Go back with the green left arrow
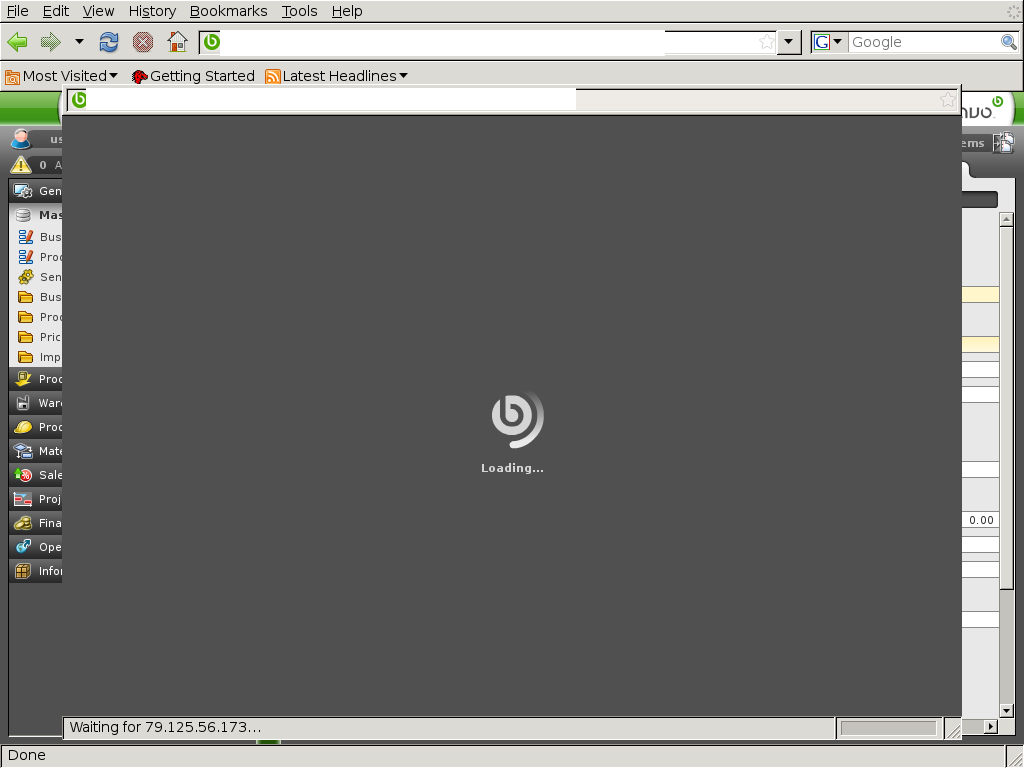 pyautogui.click(x=18, y=42)
